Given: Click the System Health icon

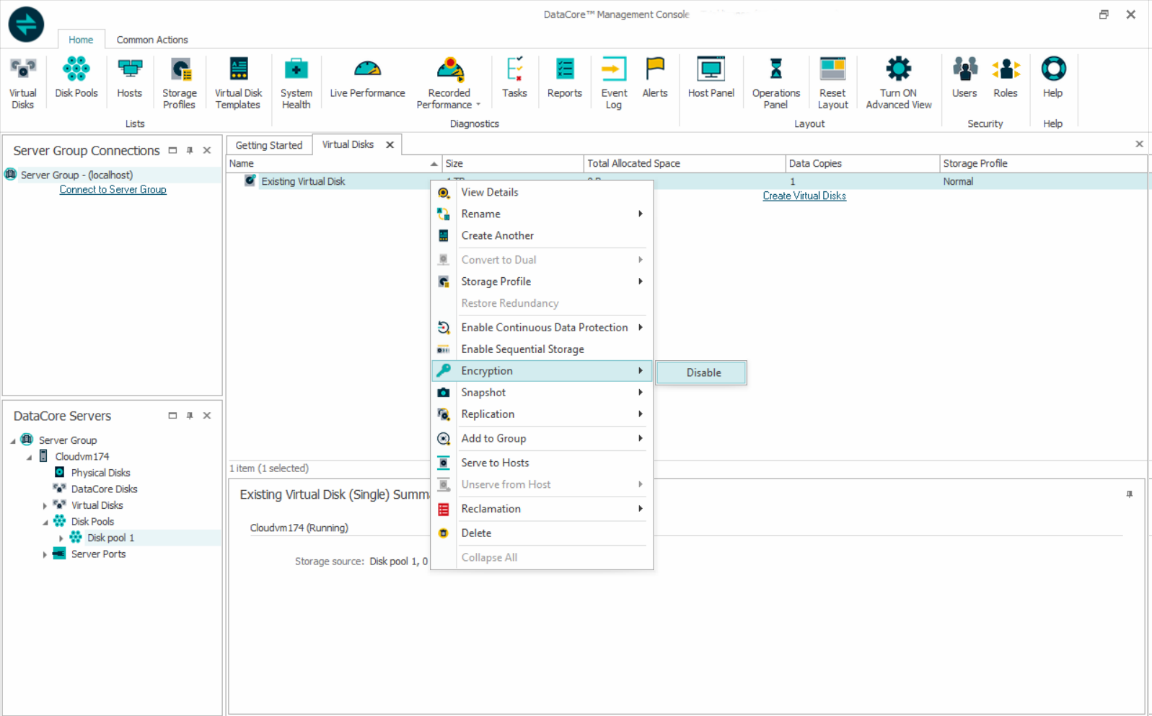Looking at the screenshot, I should click(x=296, y=80).
